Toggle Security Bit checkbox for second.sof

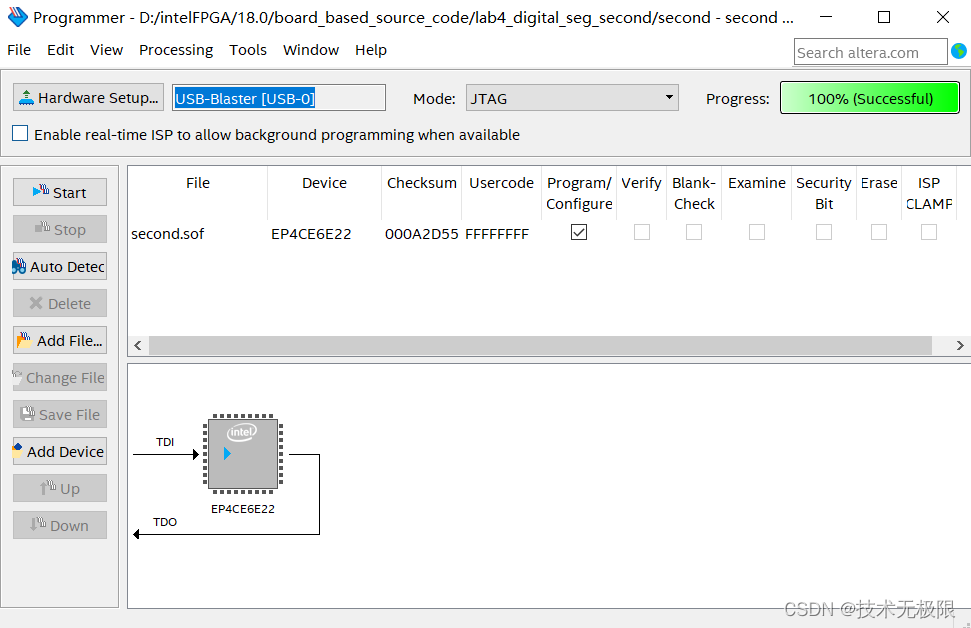824,232
